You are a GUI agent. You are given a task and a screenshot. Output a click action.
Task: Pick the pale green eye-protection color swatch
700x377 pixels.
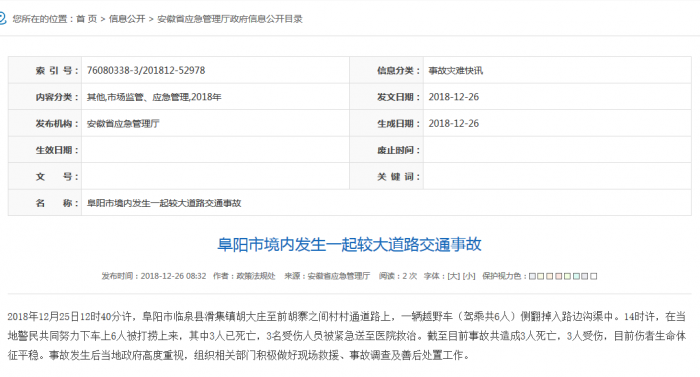567,276
